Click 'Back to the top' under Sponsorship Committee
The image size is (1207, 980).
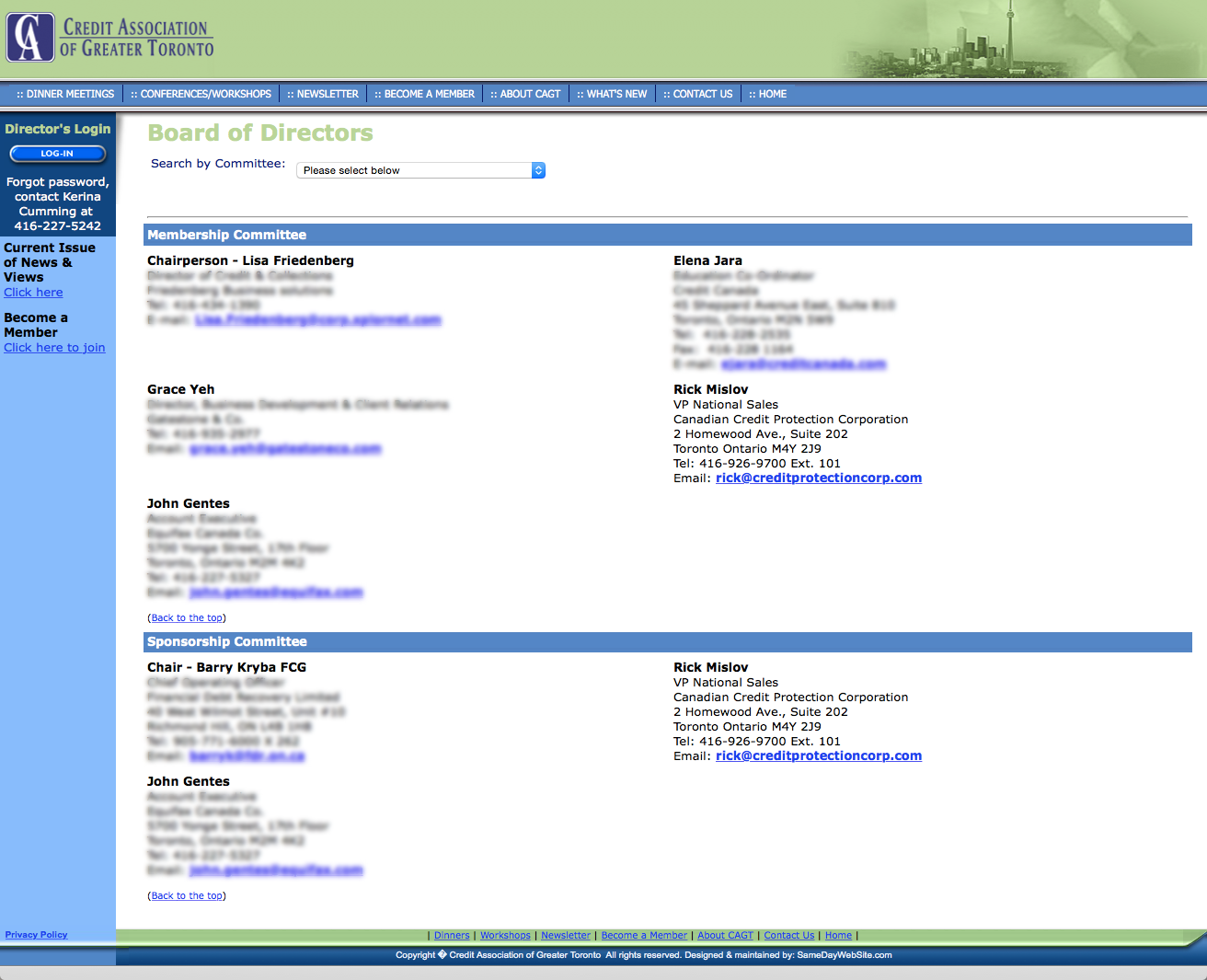pyautogui.click(x=187, y=896)
